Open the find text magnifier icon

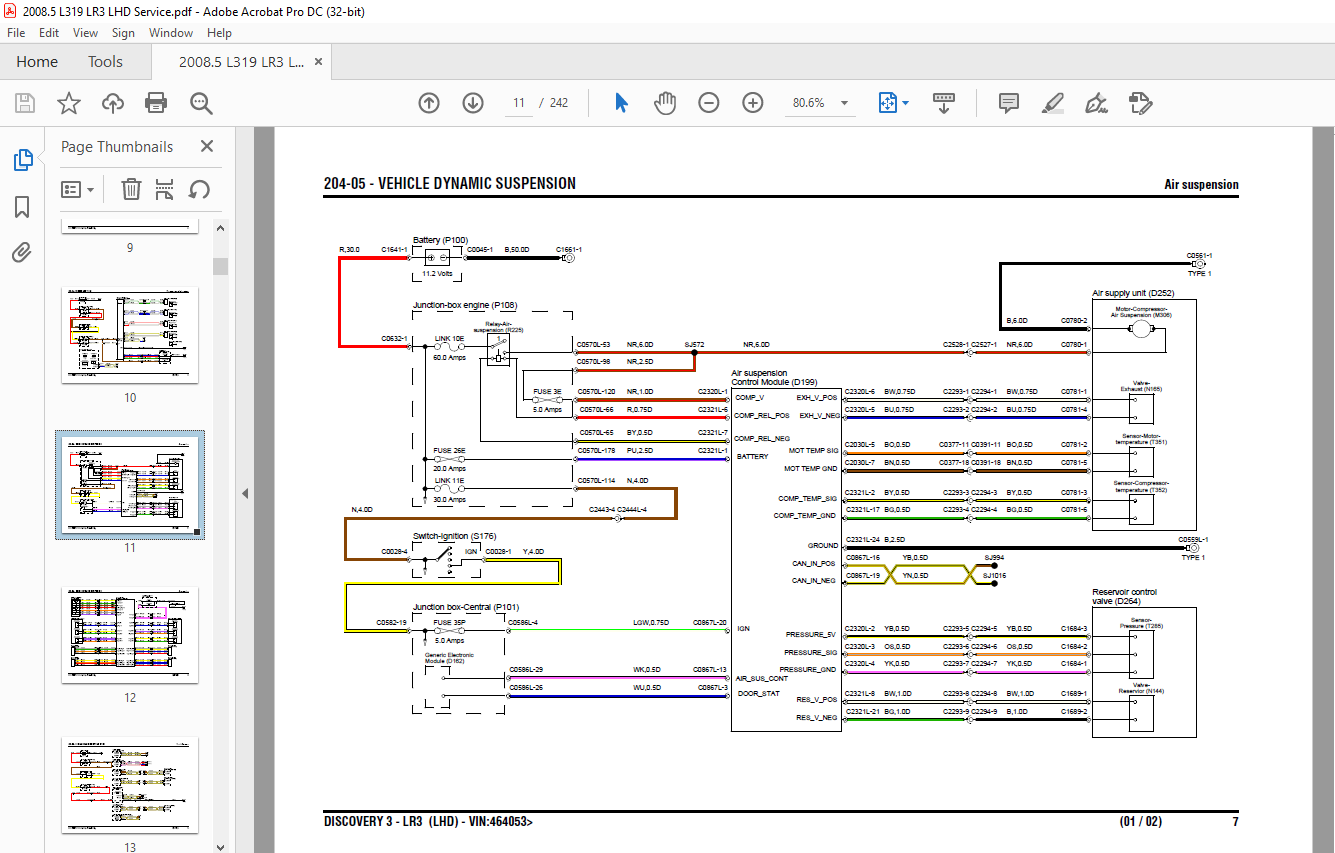(x=201, y=103)
